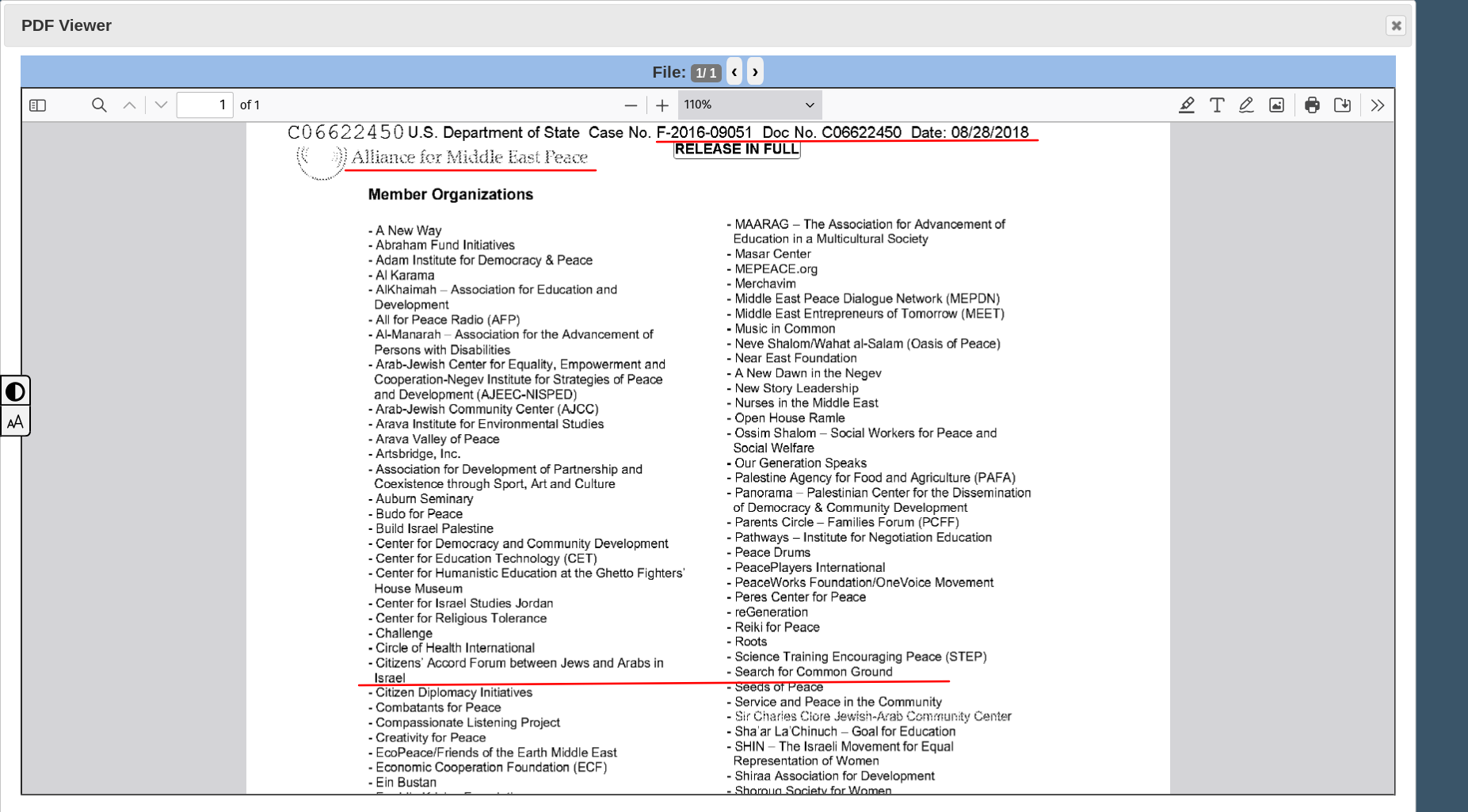Select the add image tool
Screen dimensions: 1468x812
click(x=1276, y=105)
